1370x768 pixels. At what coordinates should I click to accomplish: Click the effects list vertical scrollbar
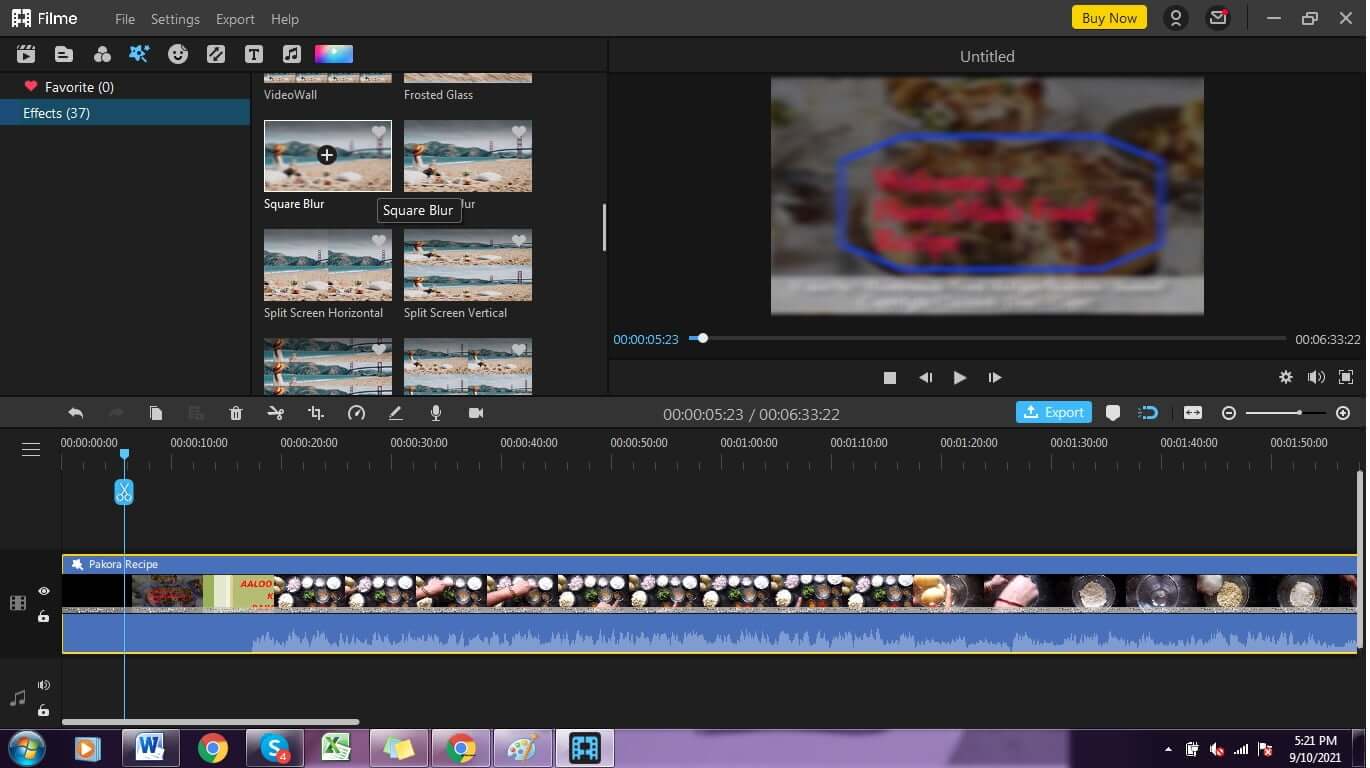click(604, 227)
